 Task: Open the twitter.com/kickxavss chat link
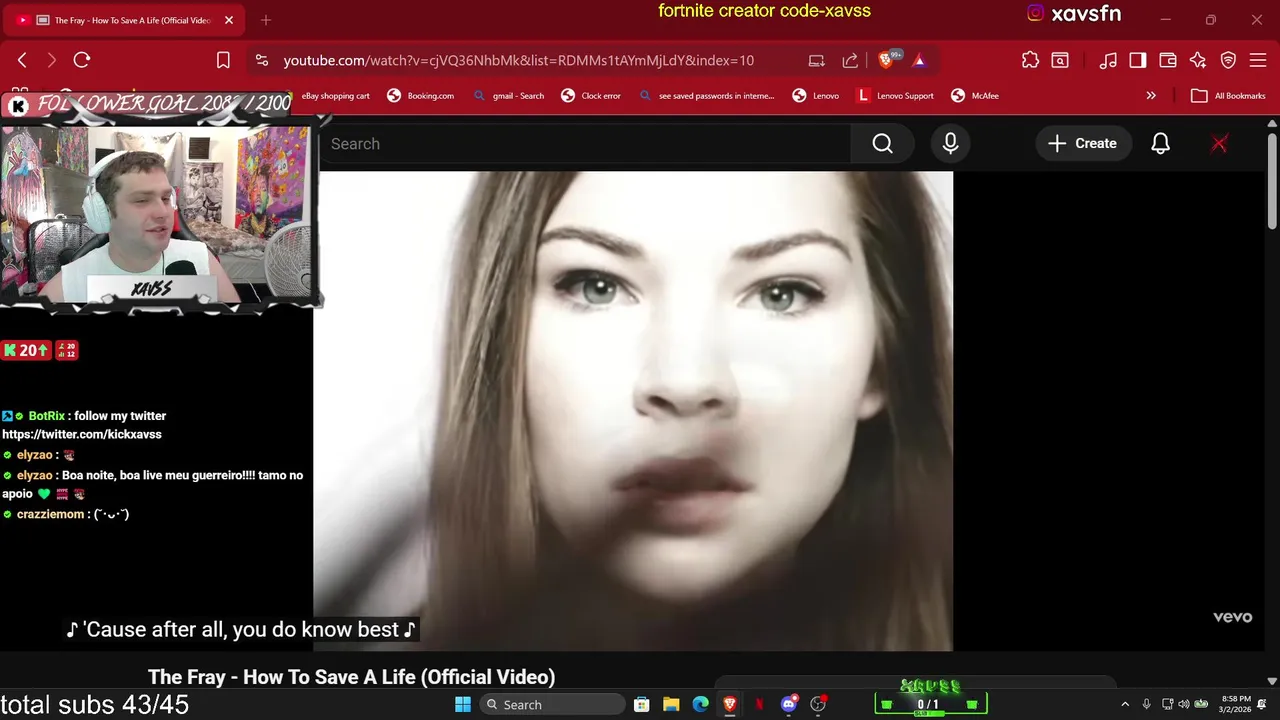[82, 434]
